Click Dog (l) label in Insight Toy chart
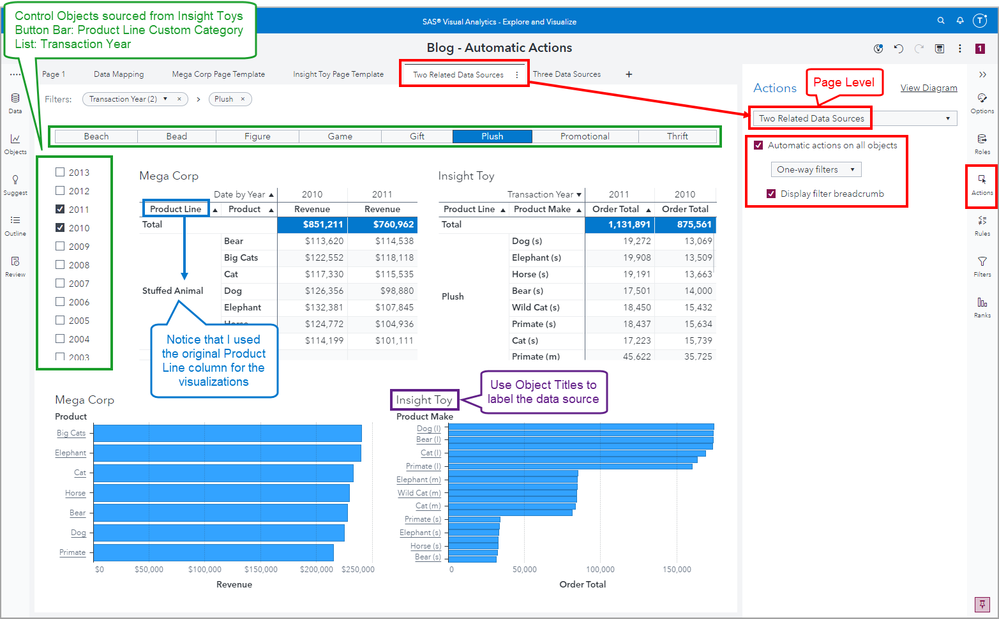 pos(428,429)
